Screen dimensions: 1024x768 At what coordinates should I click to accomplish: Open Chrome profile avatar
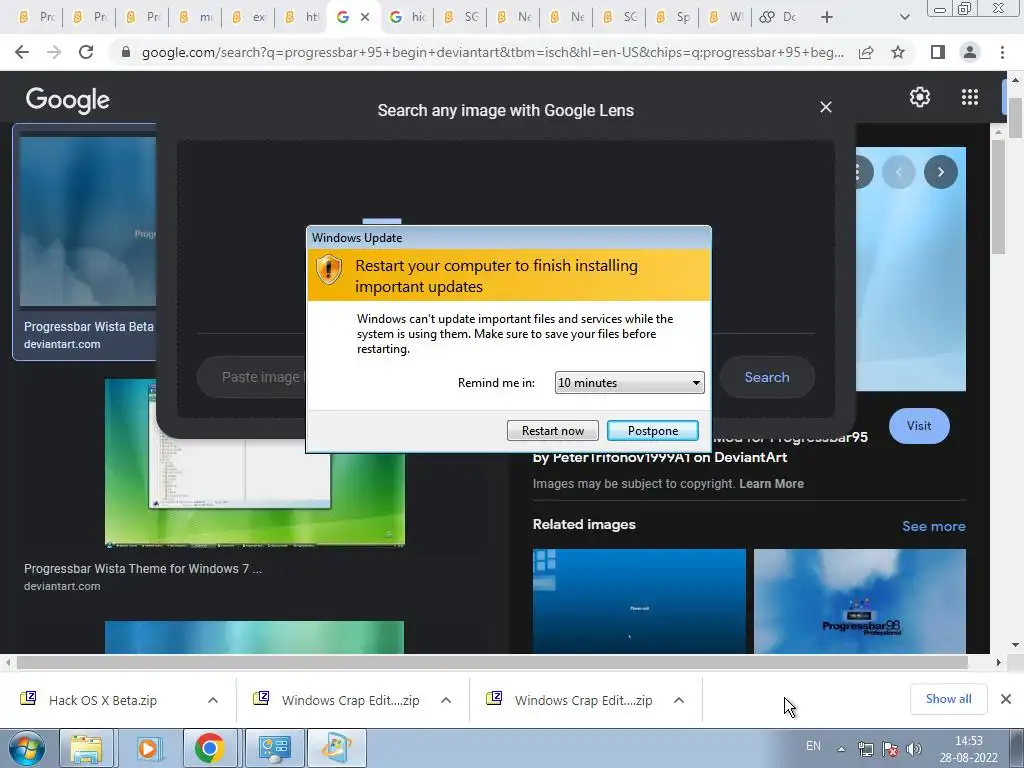(970, 52)
